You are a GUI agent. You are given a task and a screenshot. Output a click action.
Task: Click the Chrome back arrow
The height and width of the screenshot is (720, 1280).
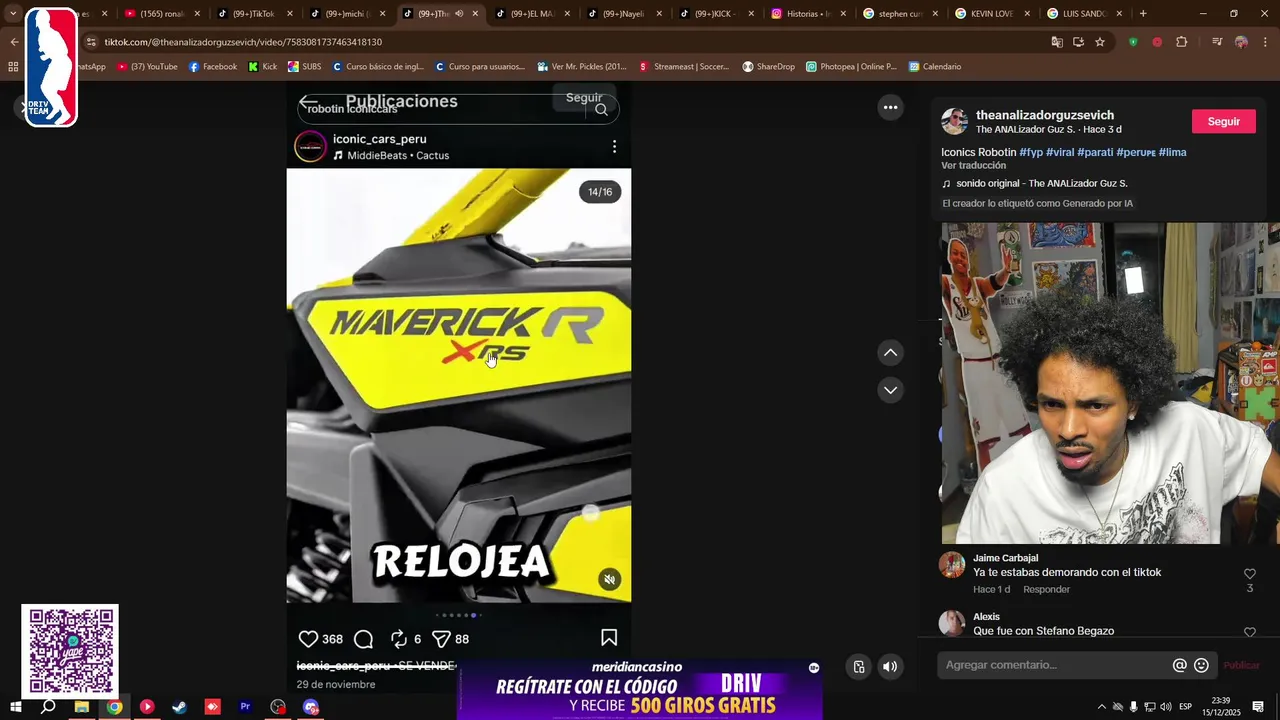pyautogui.click(x=14, y=42)
